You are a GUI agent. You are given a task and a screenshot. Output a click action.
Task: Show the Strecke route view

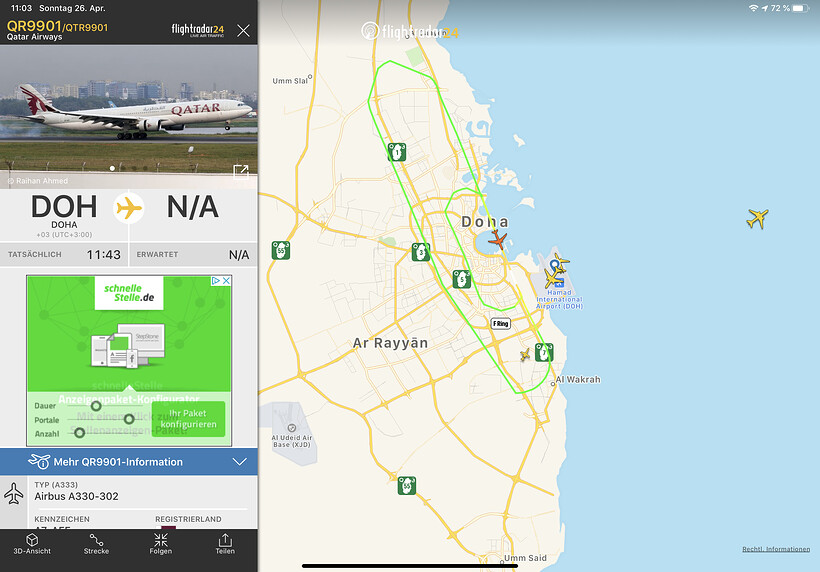coord(96,544)
